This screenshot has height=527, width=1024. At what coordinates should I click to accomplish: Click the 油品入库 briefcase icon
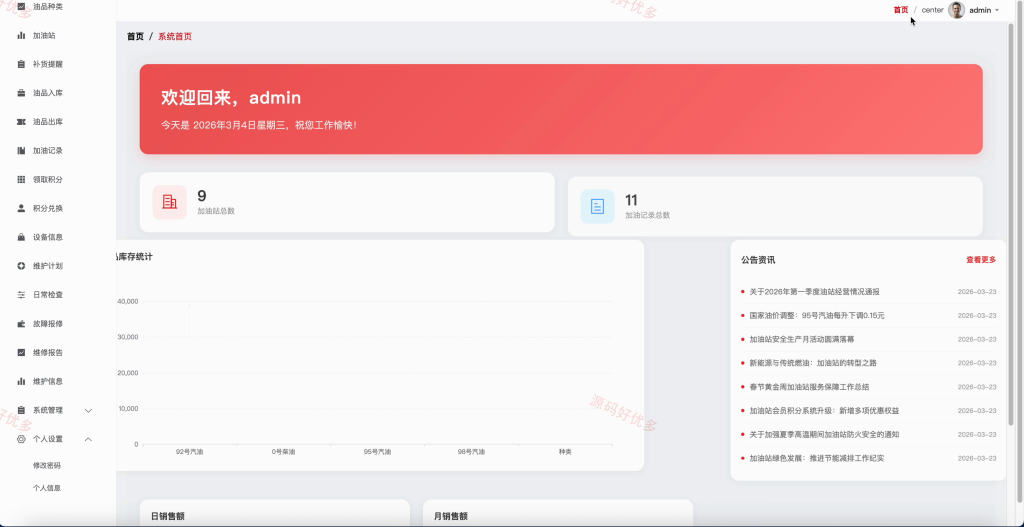tap(21, 93)
